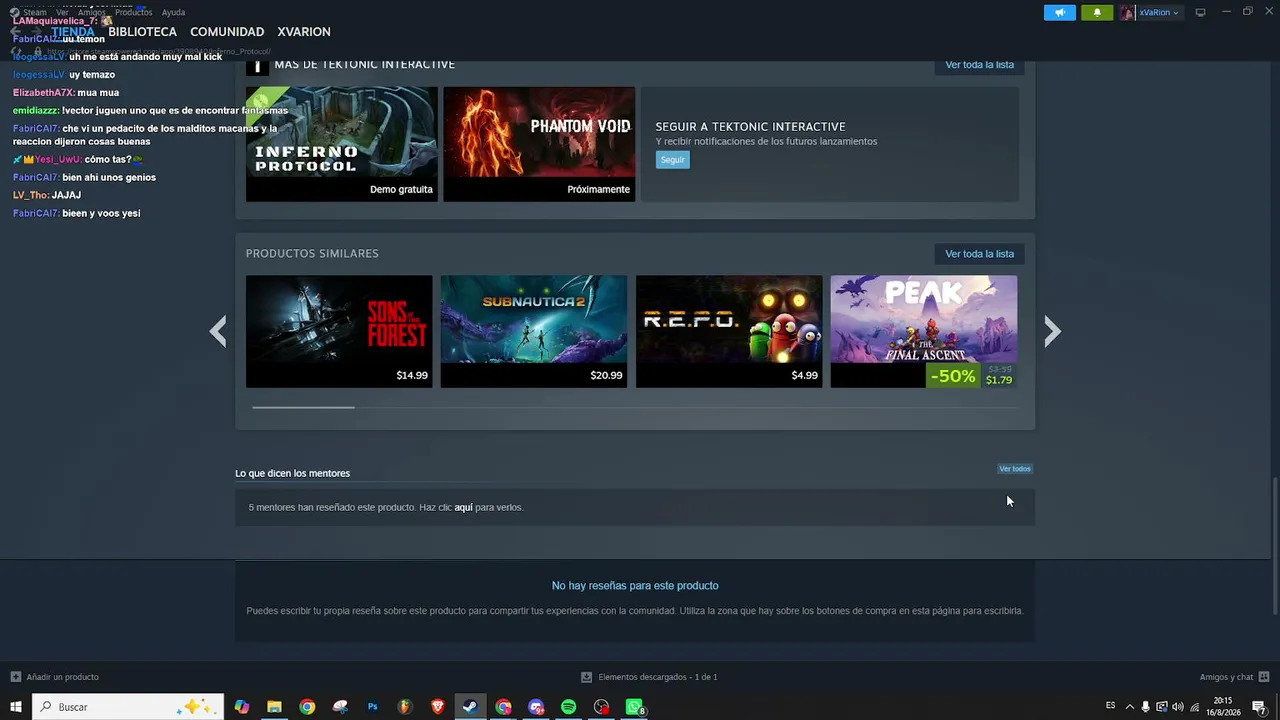
Task: Show hidden system tray icons
Action: [x=1130, y=707]
